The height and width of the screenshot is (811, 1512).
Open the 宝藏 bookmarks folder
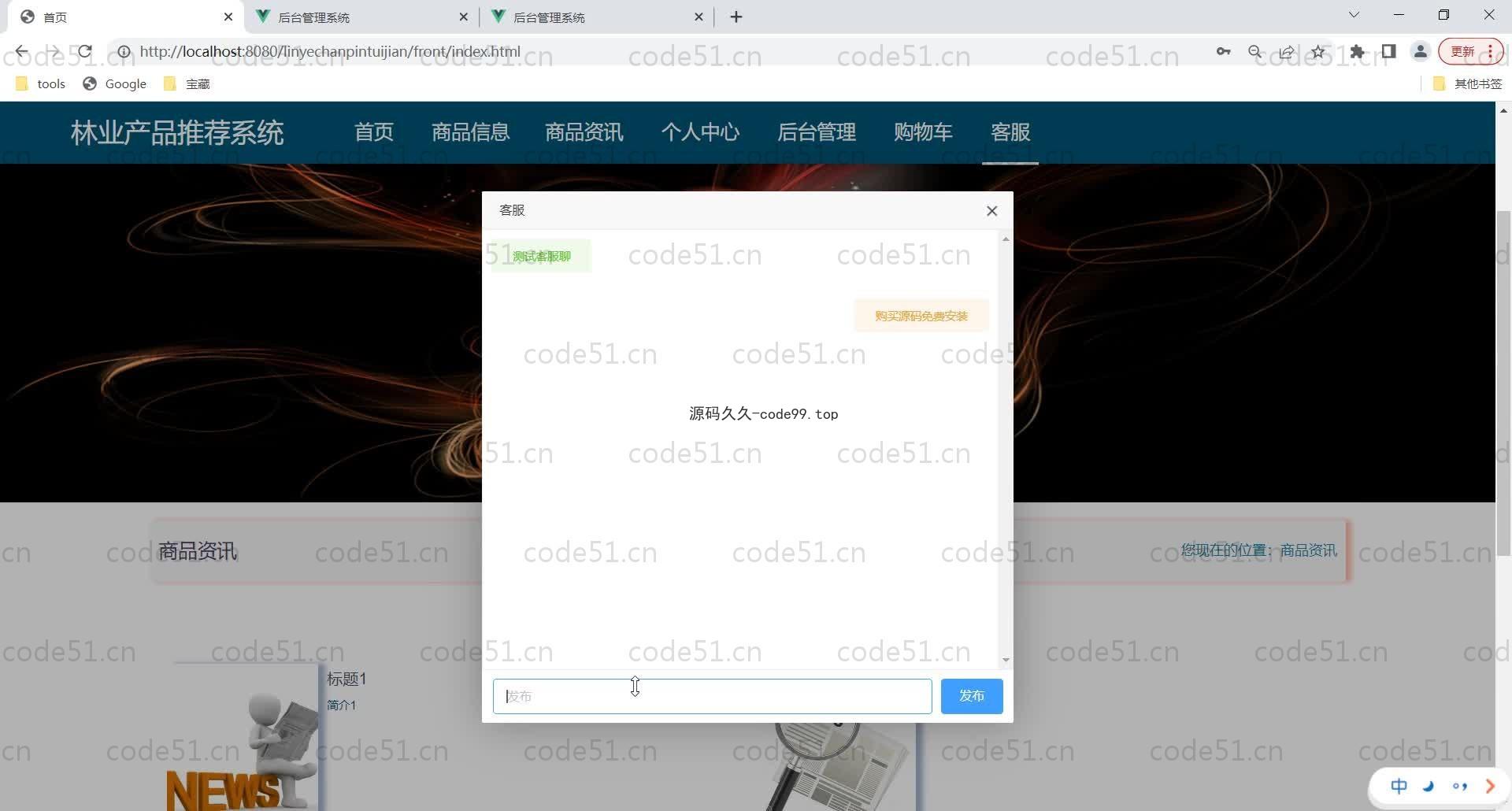point(187,83)
